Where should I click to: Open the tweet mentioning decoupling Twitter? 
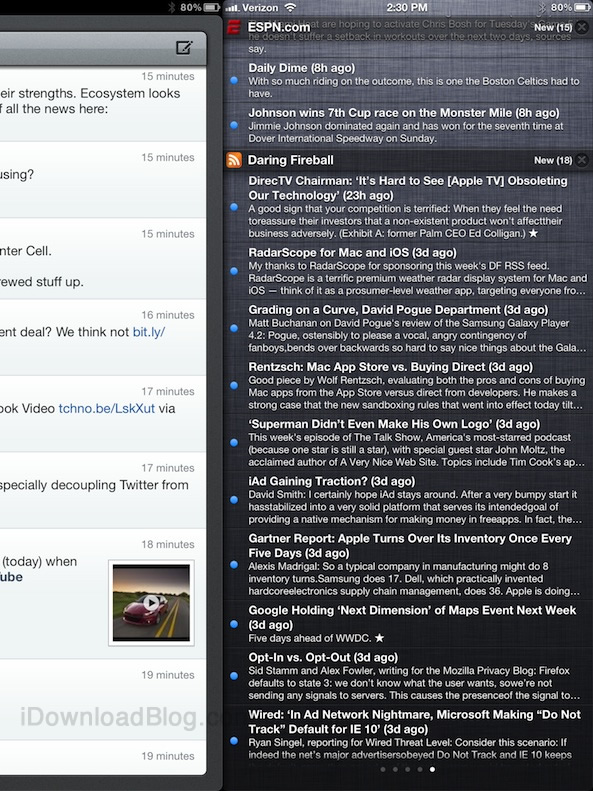pyautogui.click(x=103, y=490)
